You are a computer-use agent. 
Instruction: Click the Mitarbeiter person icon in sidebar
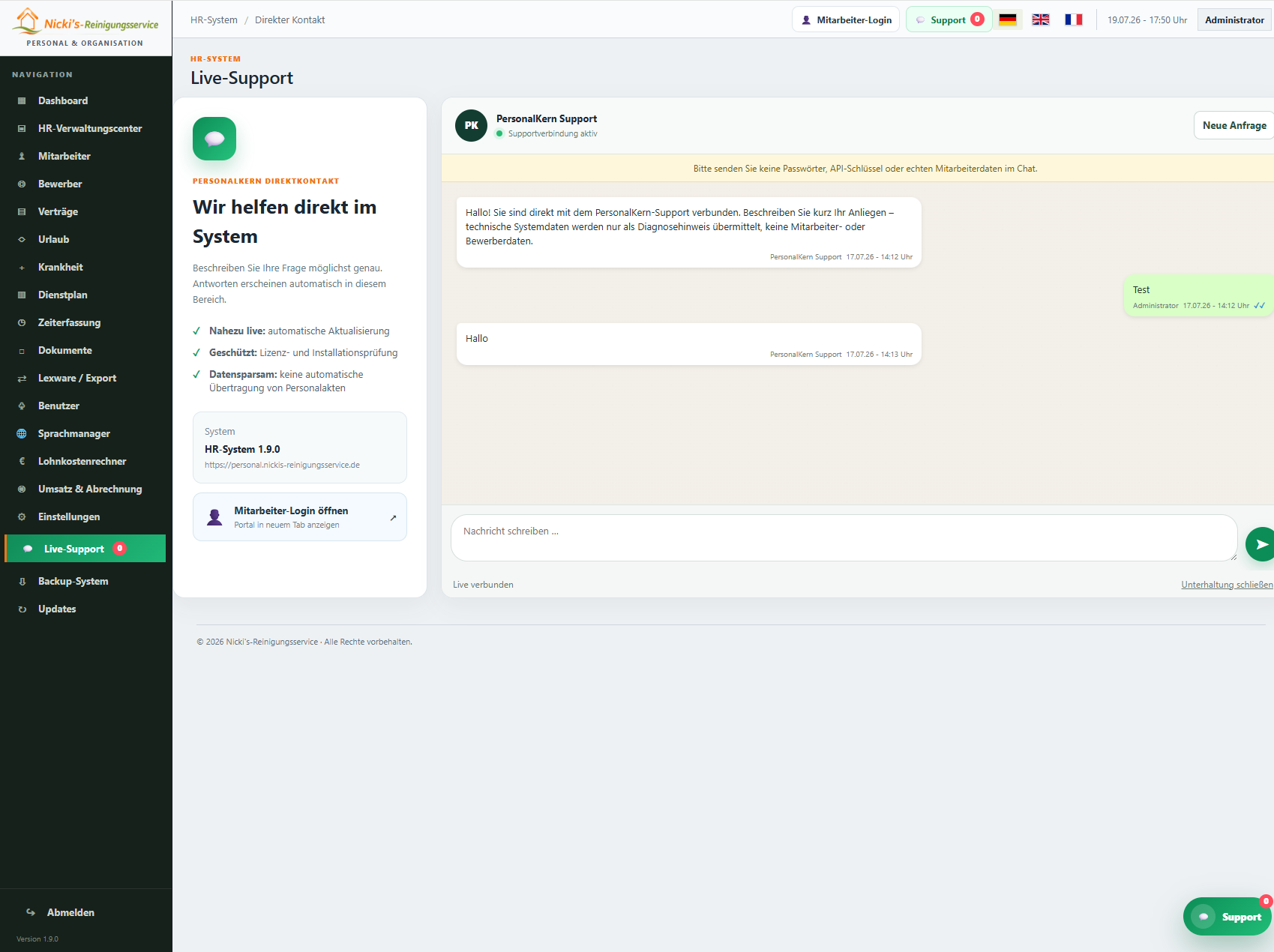click(22, 156)
